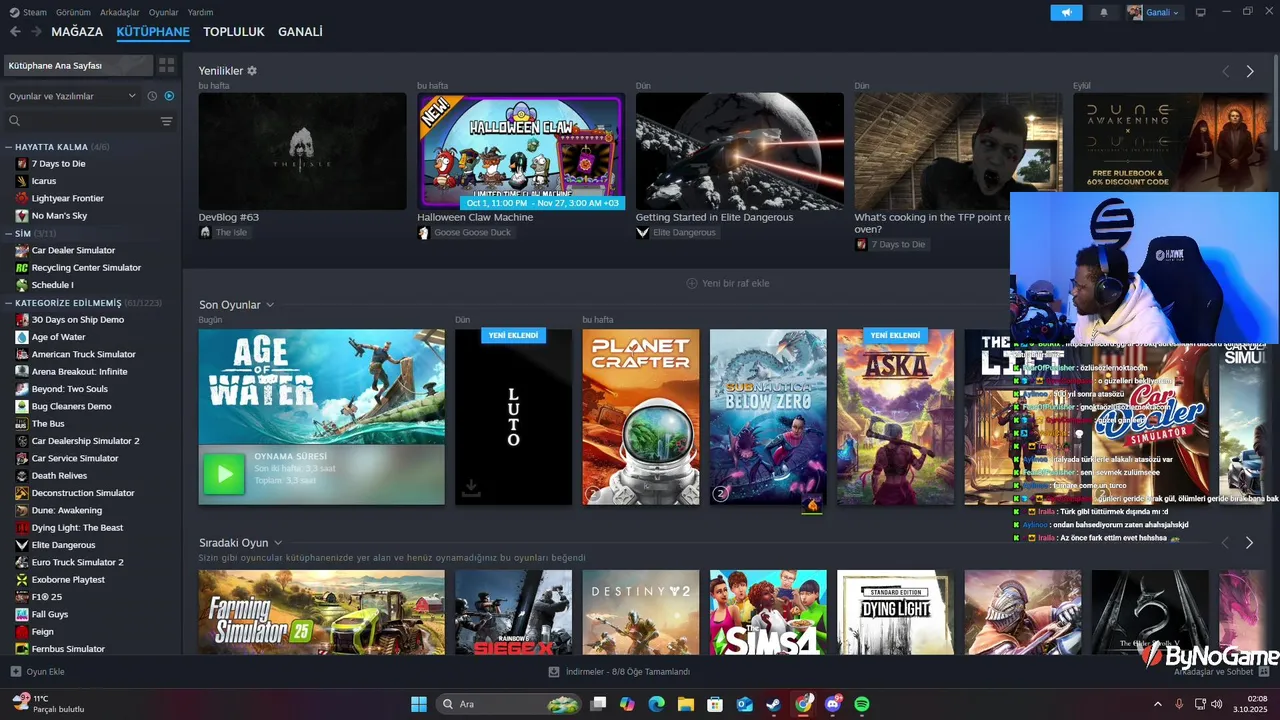Open Steam from the taskbar
The width and height of the screenshot is (1280, 720).
774,704
